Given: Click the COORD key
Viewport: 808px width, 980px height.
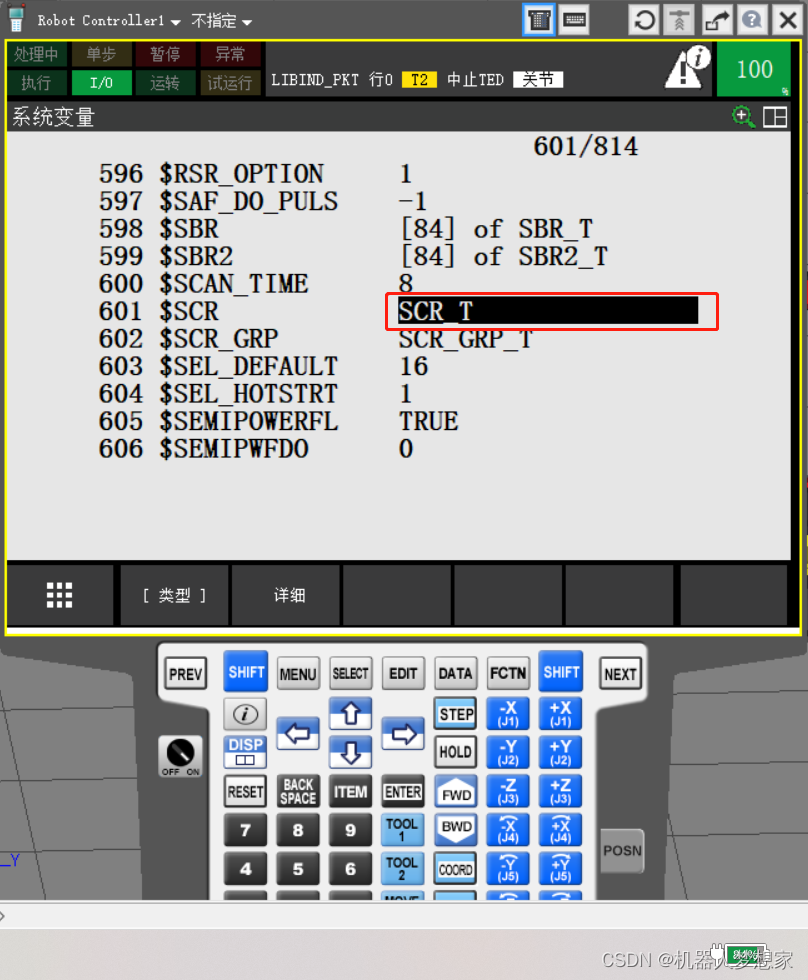Looking at the screenshot, I should pos(456,869).
